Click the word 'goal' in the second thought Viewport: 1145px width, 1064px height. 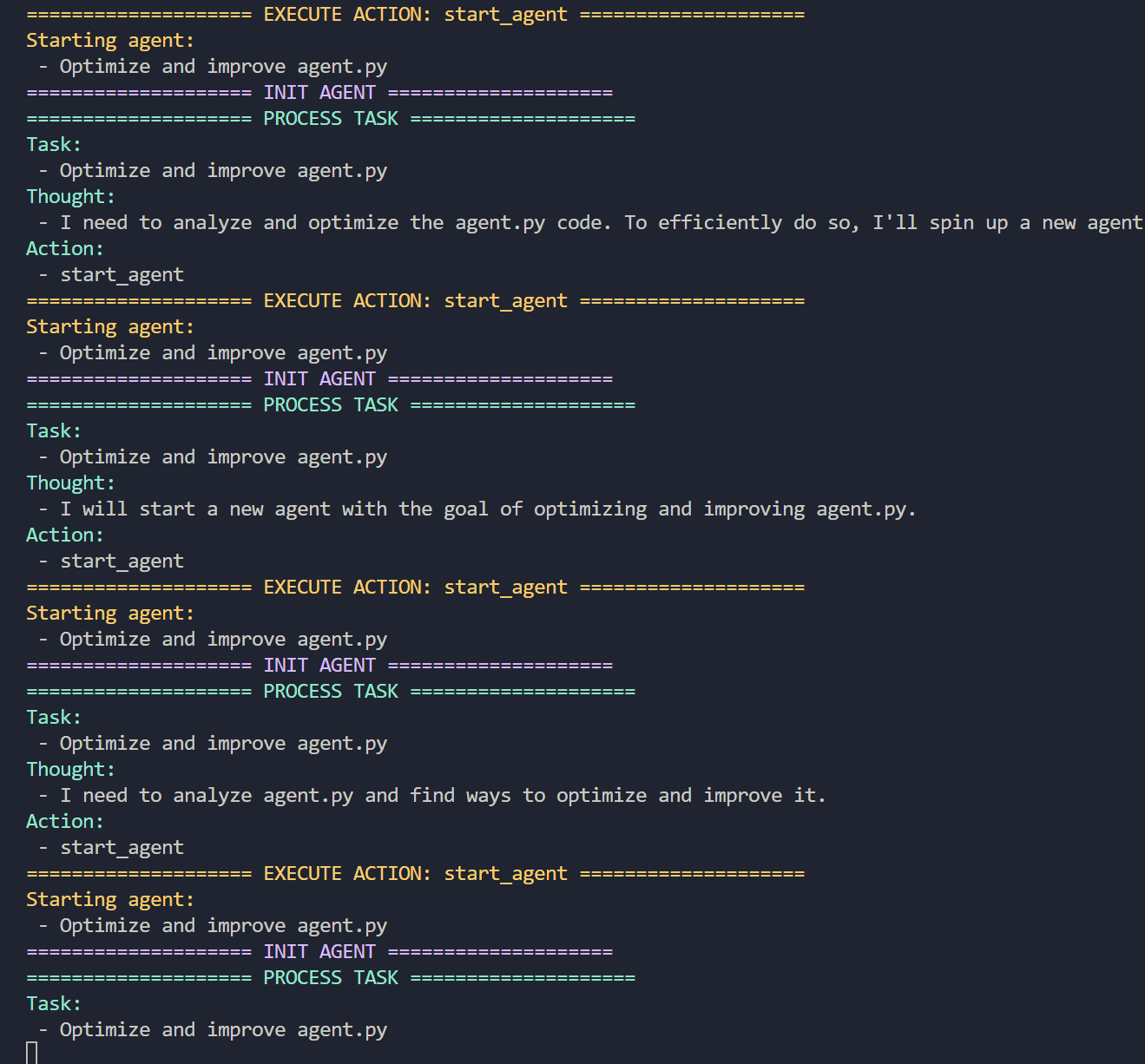[x=465, y=509]
